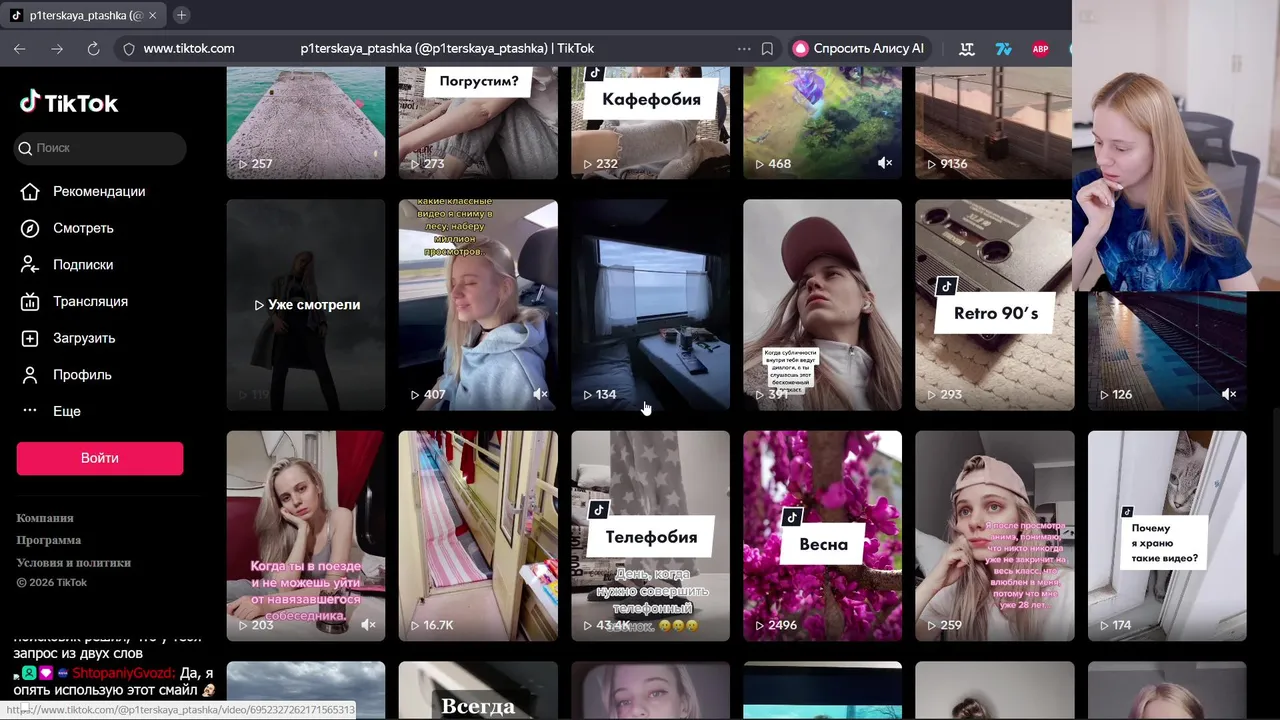Click the shield site-protection icon
1280x720 pixels.
click(128, 48)
